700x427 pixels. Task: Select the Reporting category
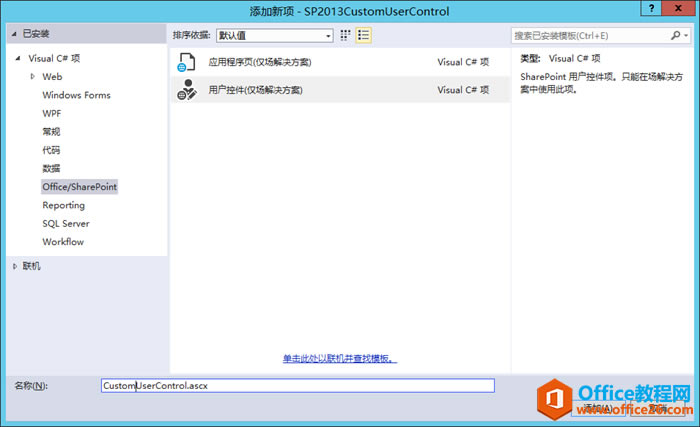(63, 205)
